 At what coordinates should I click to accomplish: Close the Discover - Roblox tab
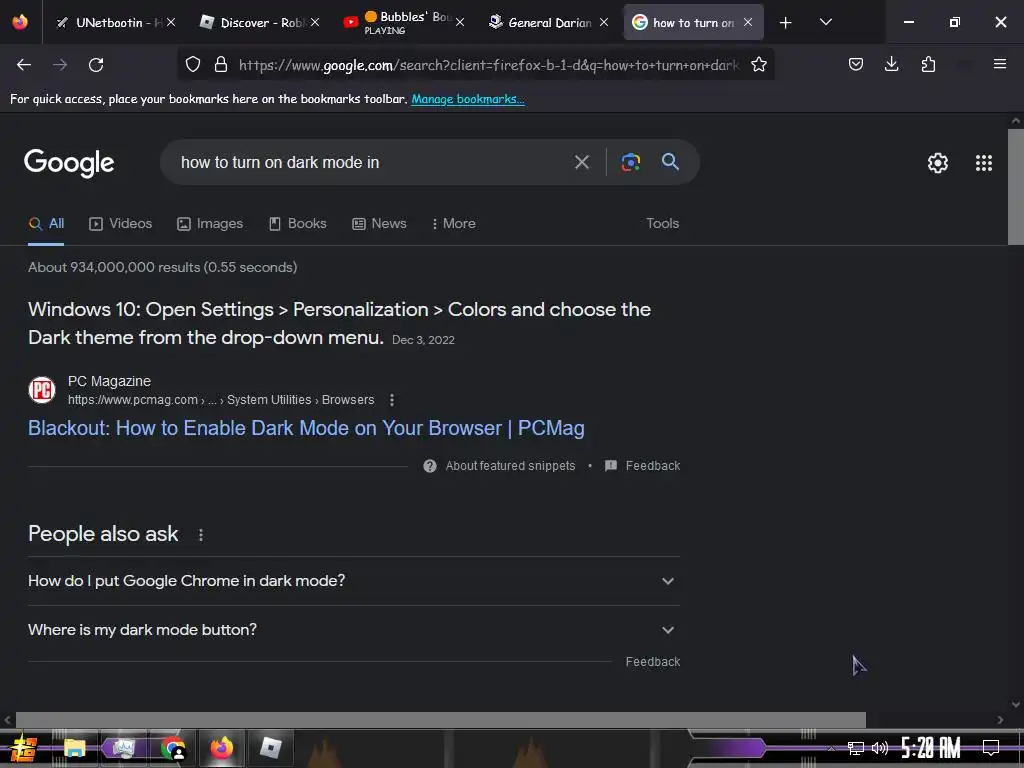point(315,22)
